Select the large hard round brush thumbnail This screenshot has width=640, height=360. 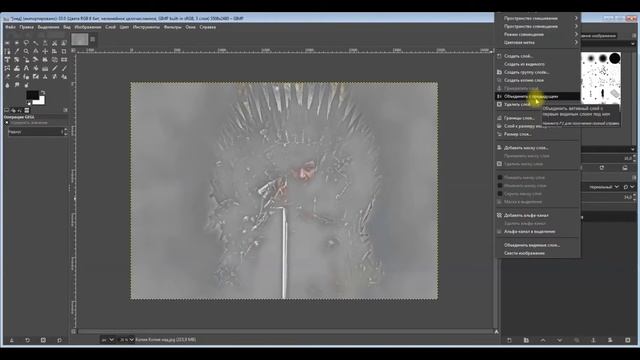coord(615,58)
